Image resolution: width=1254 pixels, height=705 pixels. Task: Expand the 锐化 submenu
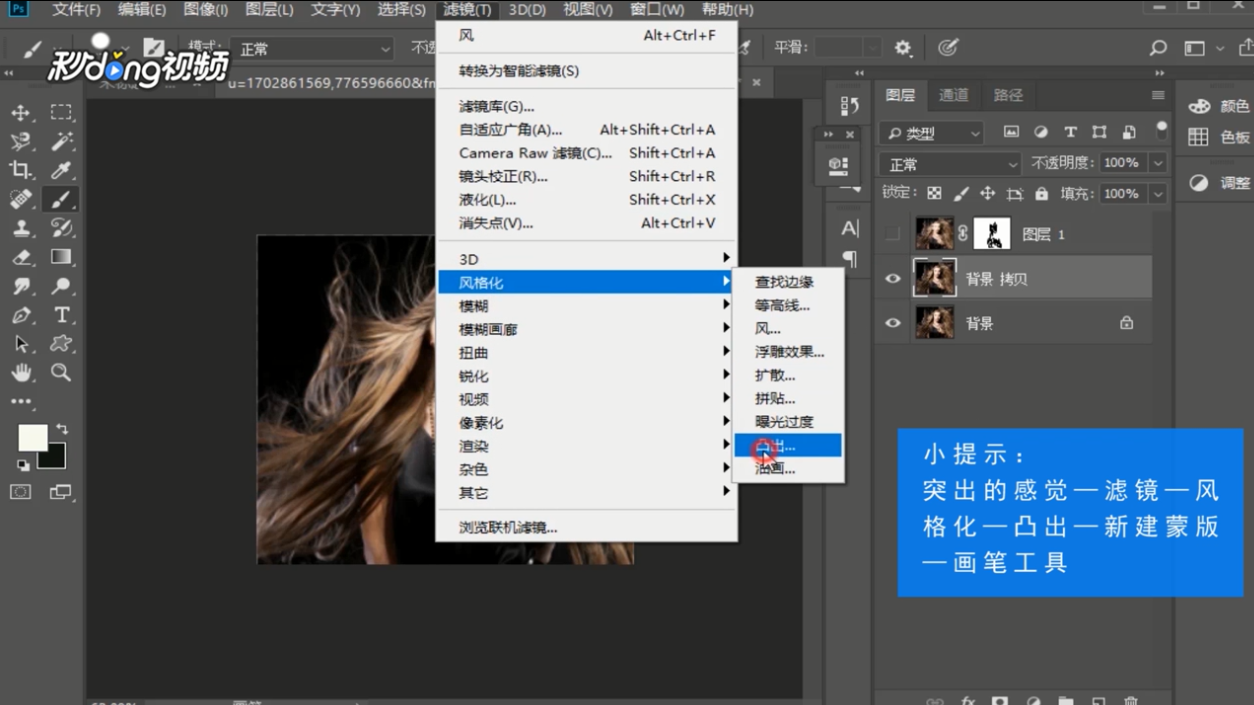(x=586, y=376)
